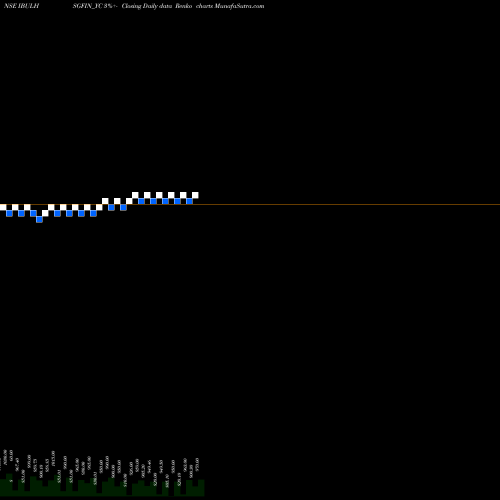Image resolution: width=500 pixels, height=500 pixels.
Task: Select the rightmost white Renko brick
Action: [195, 195]
